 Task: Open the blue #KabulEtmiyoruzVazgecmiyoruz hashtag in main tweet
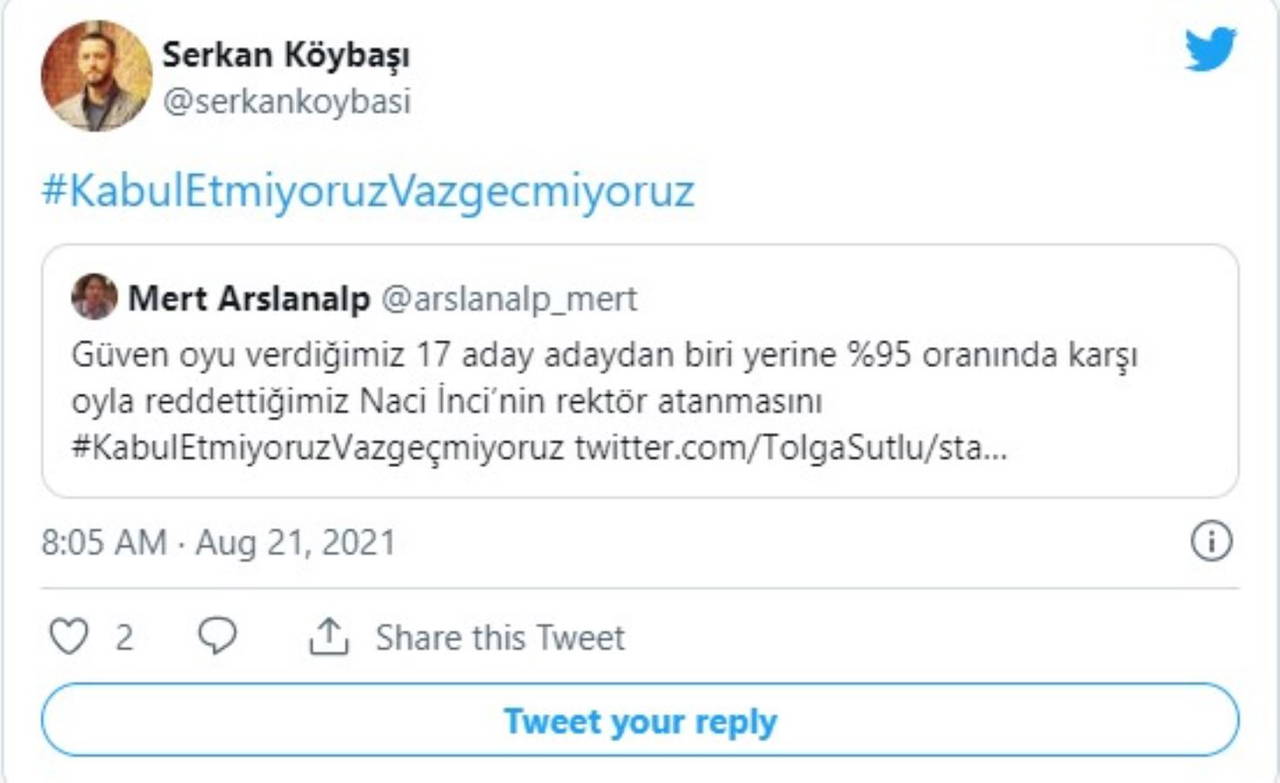[367, 191]
